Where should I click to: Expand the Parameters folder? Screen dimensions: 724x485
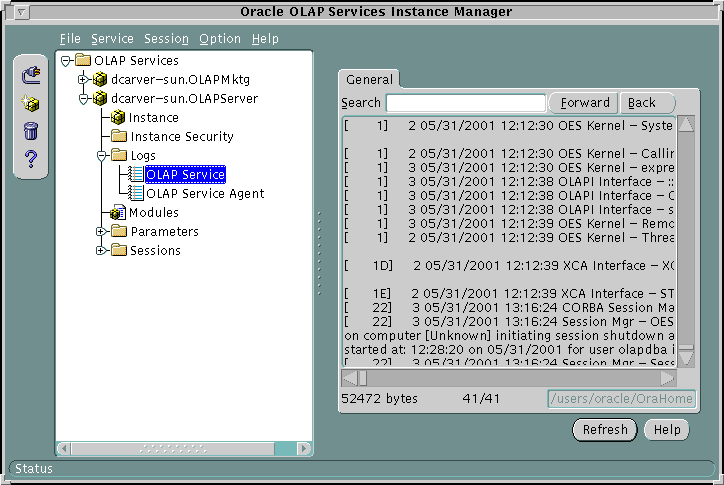[101, 231]
